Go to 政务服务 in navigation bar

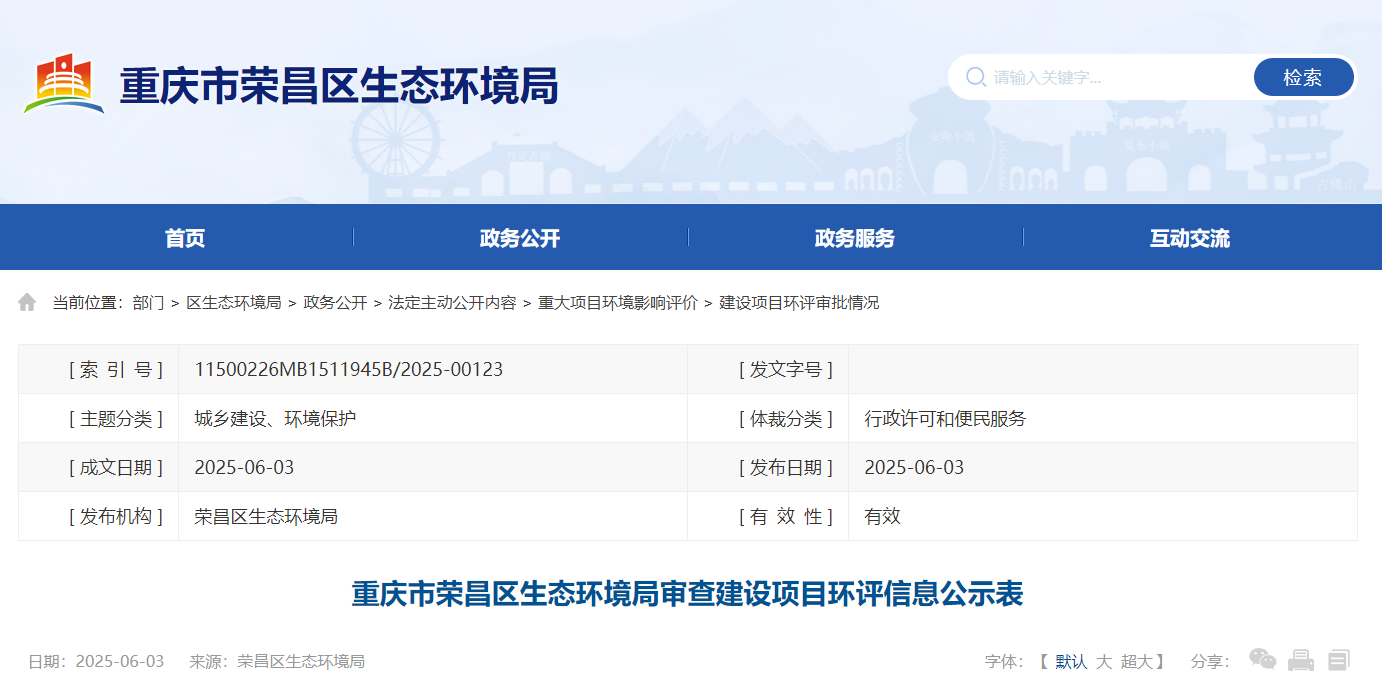(855, 238)
